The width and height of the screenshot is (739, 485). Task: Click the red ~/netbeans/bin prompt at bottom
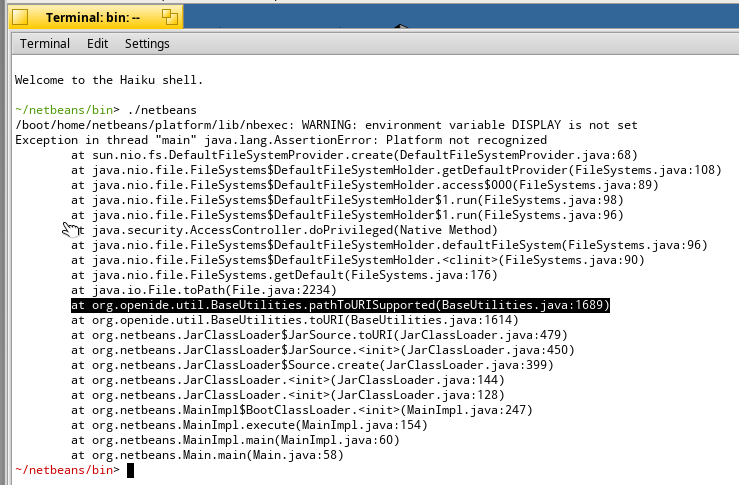[x=67, y=470]
